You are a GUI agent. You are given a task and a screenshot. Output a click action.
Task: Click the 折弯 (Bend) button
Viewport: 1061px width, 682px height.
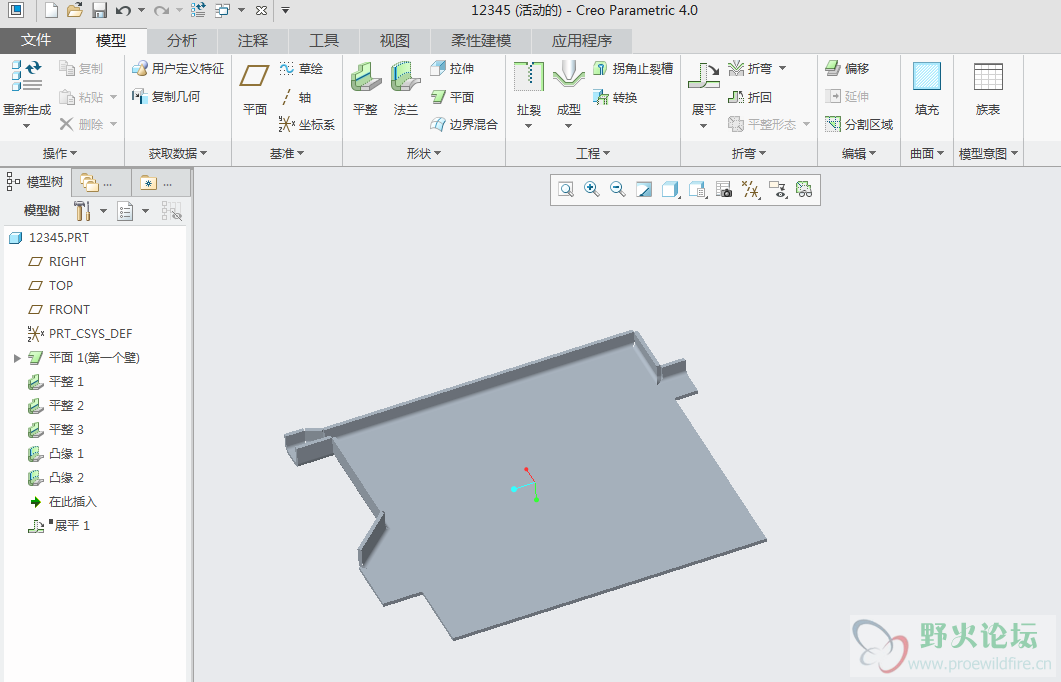point(750,68)
